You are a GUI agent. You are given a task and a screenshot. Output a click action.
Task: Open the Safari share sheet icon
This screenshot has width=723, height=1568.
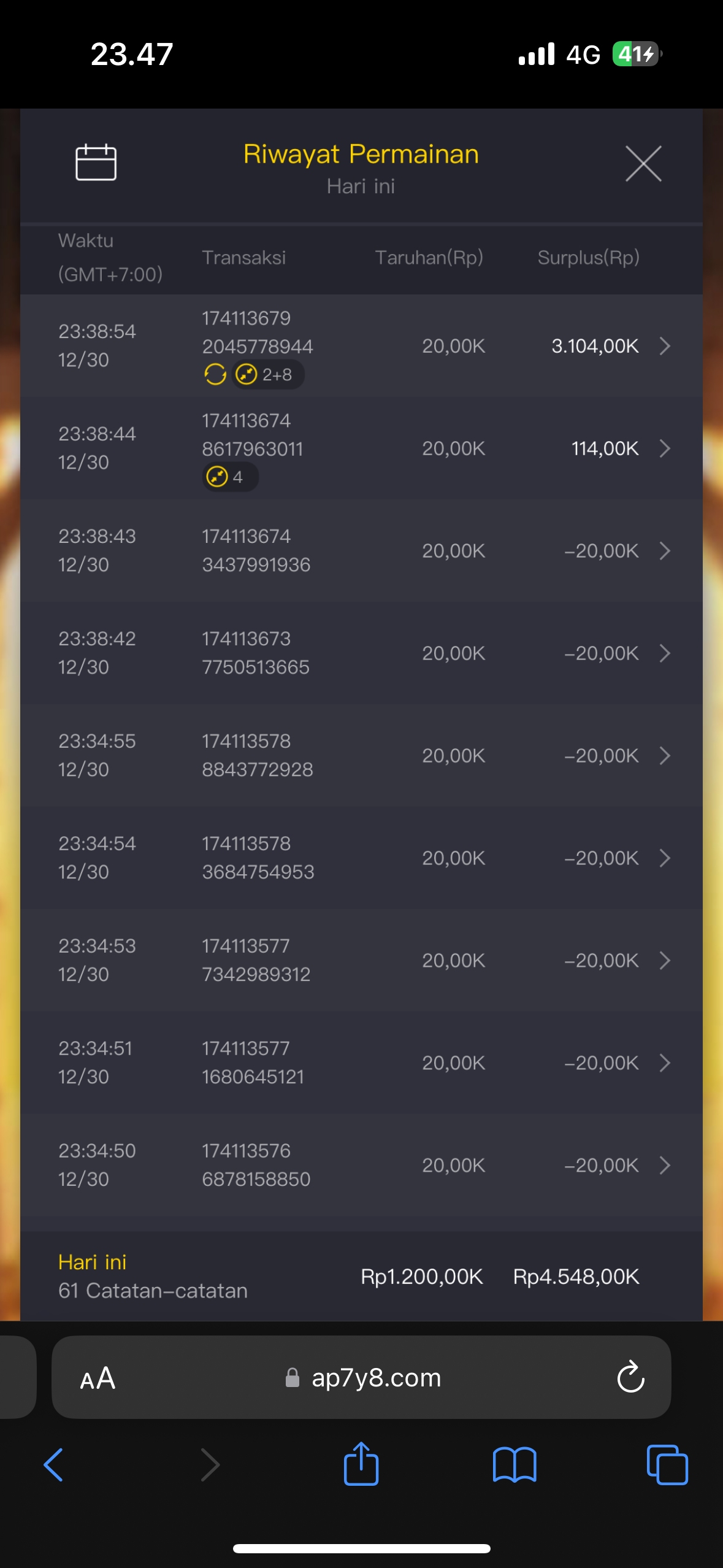click(x=361, y=1464)
